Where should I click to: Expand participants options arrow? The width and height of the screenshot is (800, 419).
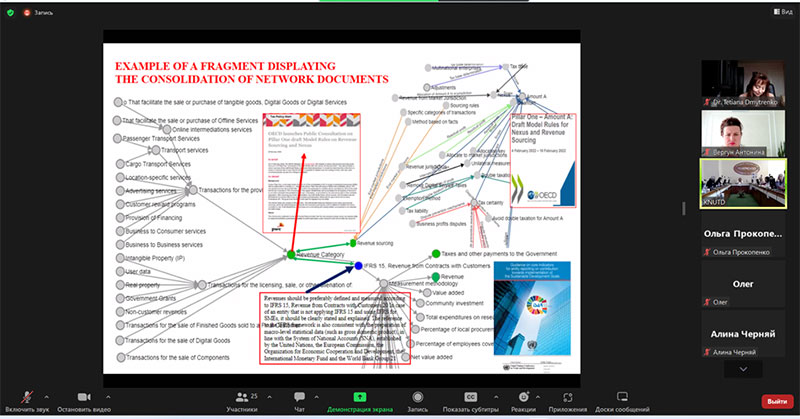269,397
